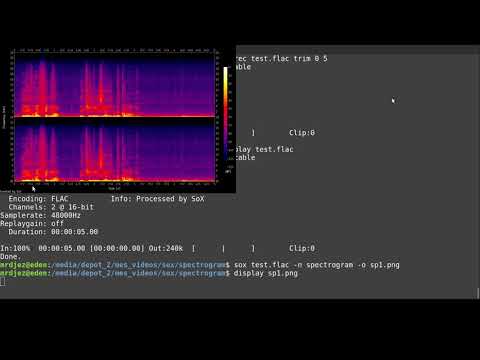Click the 'Out:240k' status text
480x360 pixels.
pos(166,248)
